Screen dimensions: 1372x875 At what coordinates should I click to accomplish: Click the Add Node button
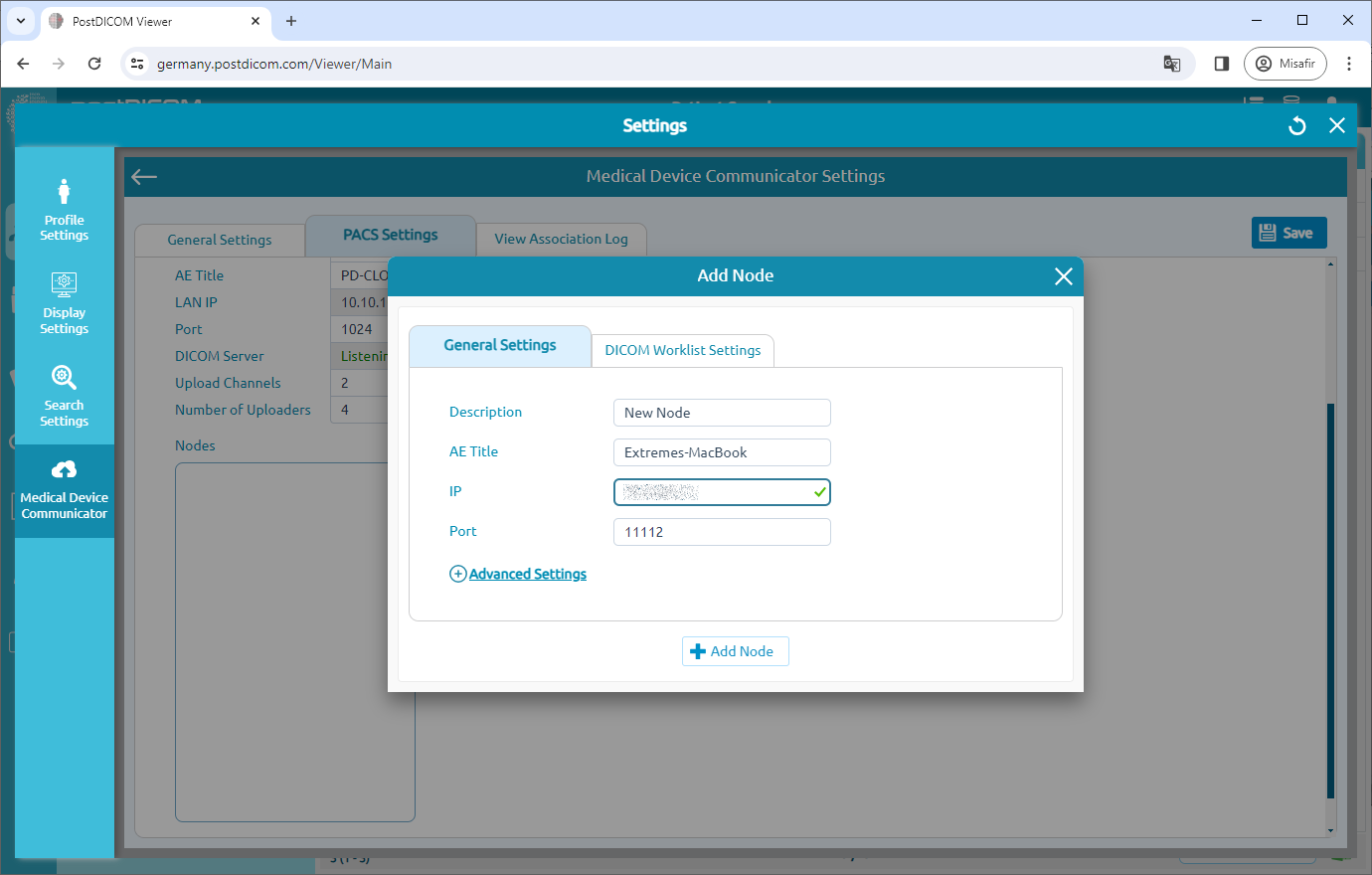point(735,651)
